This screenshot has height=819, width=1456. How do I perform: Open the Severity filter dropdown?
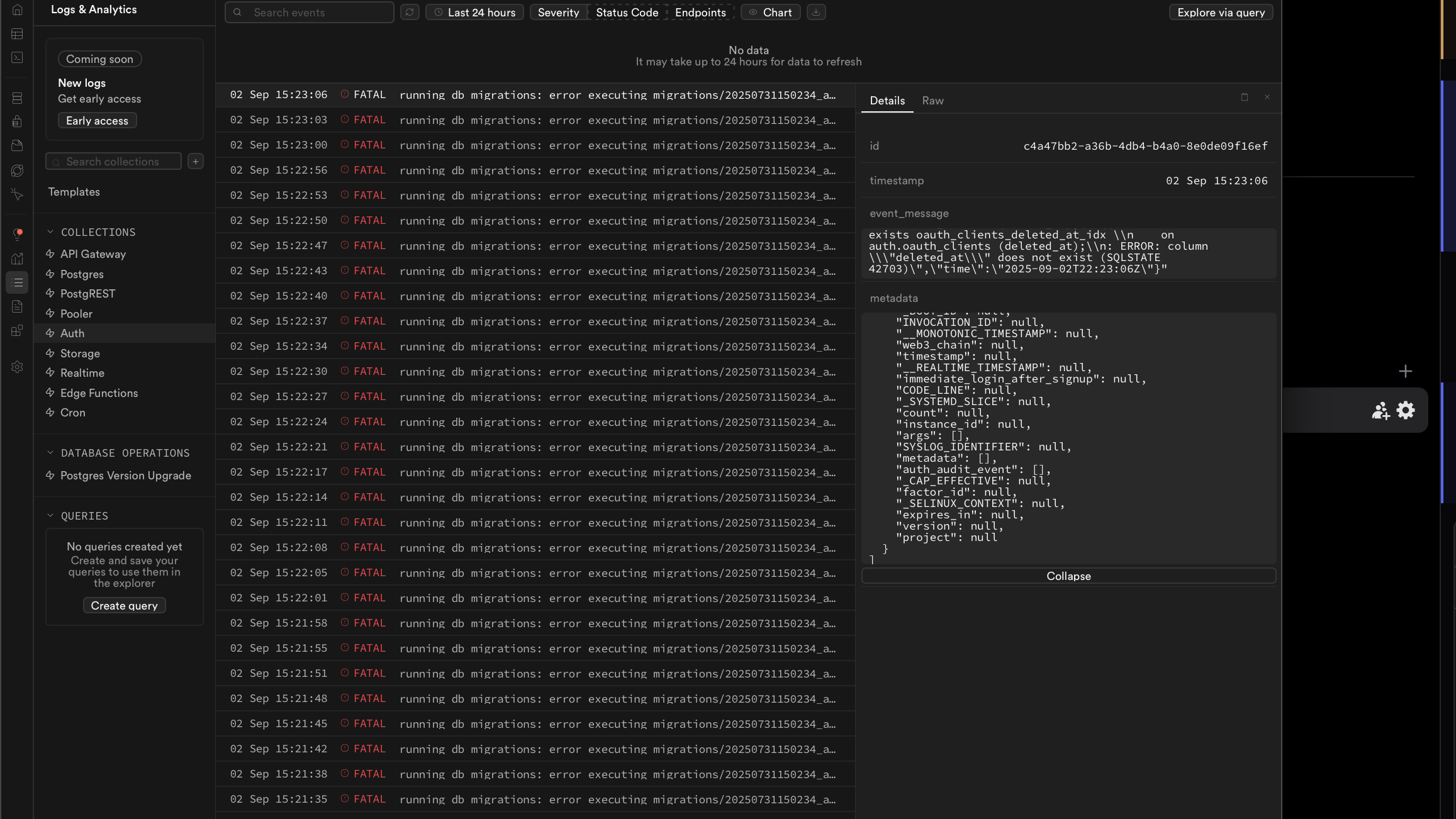pos(558,12)
